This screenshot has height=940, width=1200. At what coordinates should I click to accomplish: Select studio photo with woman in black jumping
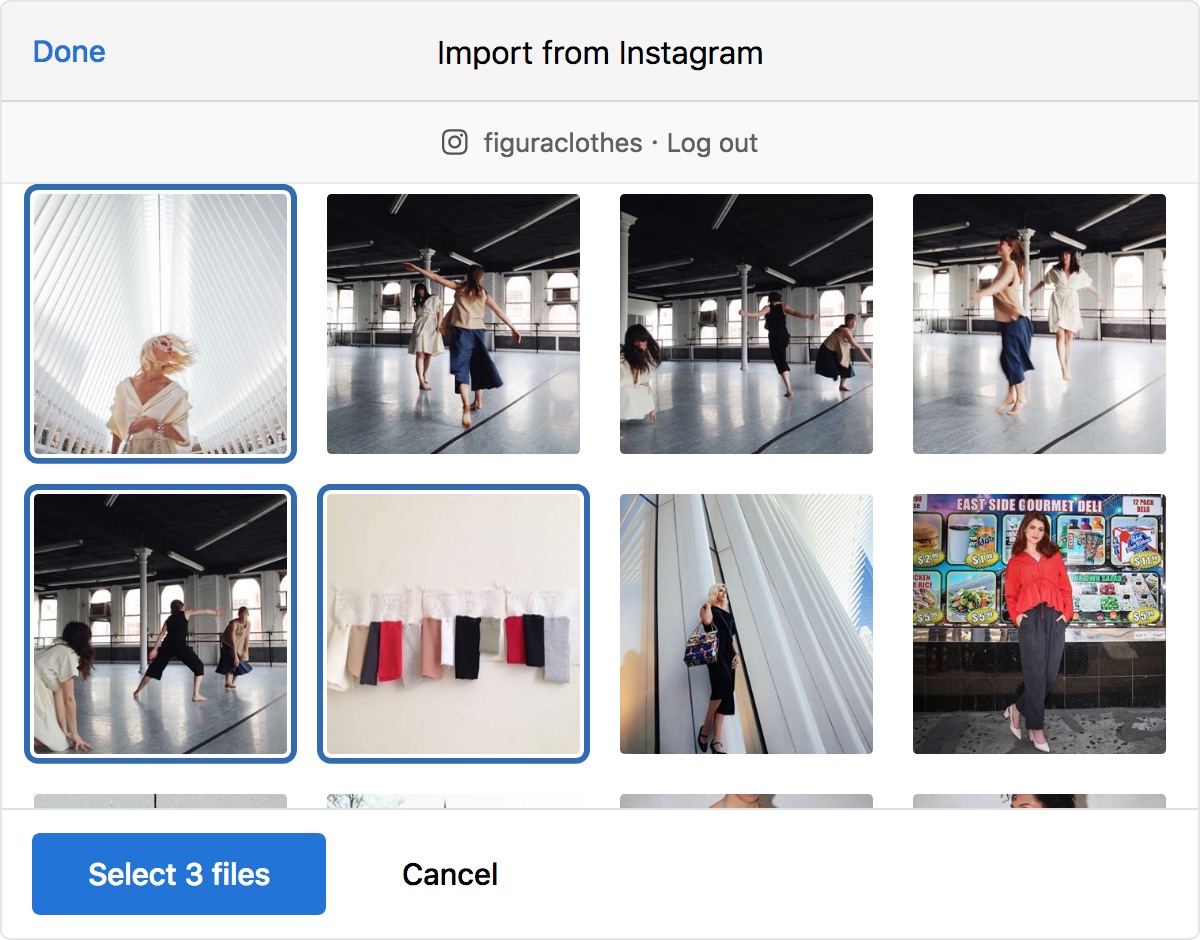(746, 324)
